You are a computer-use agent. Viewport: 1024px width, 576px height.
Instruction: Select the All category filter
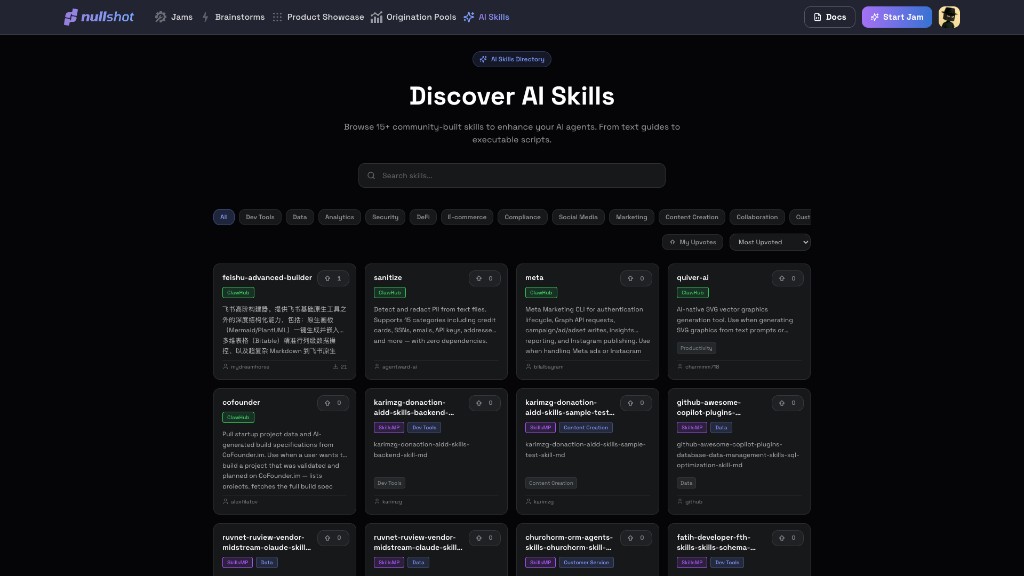tap(223, 217)
